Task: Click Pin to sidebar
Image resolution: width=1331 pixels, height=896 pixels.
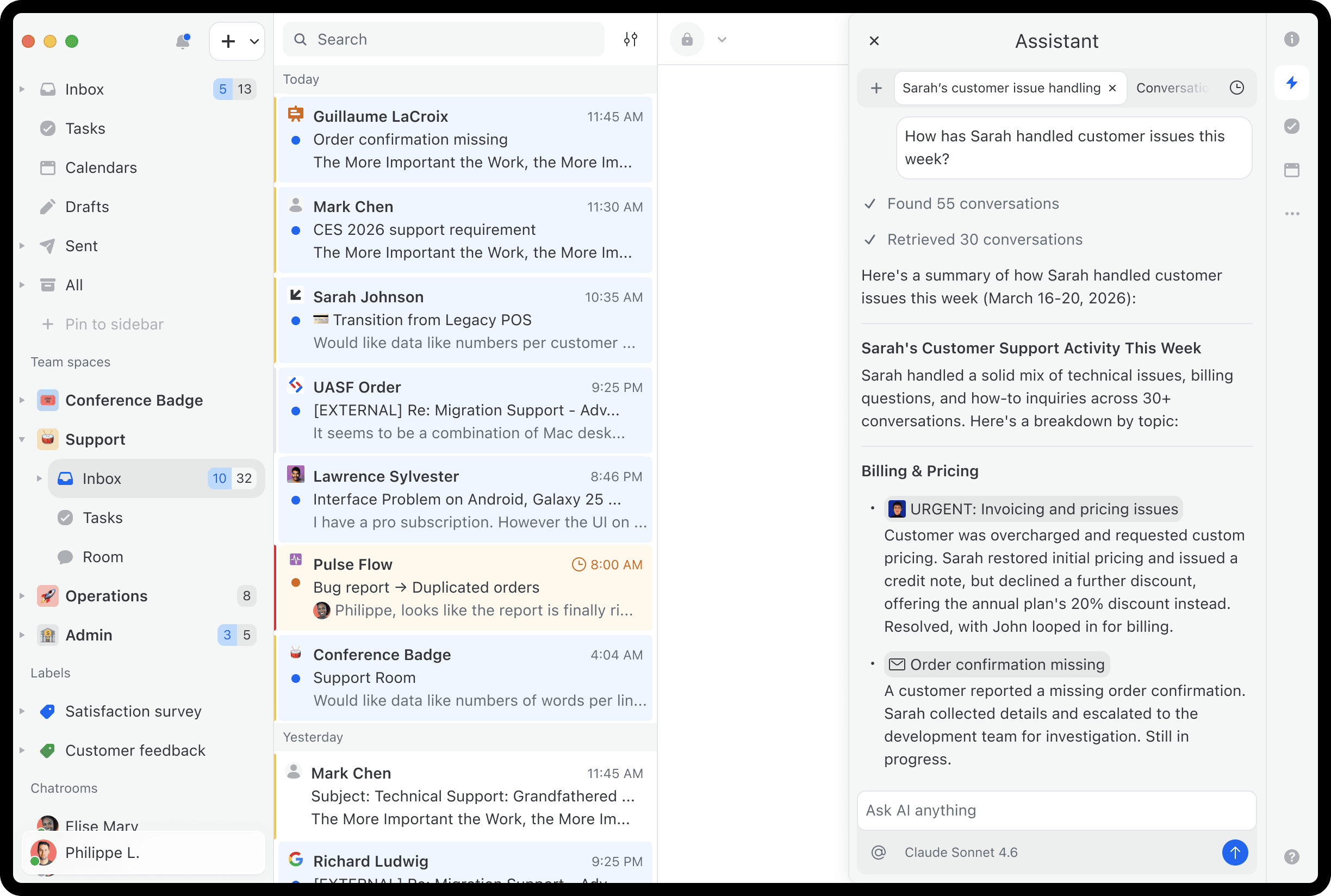Action: click(x=114, y=324)
